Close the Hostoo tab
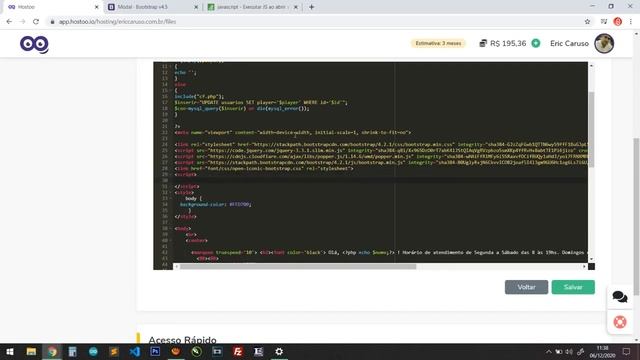The width and height of the screenshot is (640, 360). [97, 7]
